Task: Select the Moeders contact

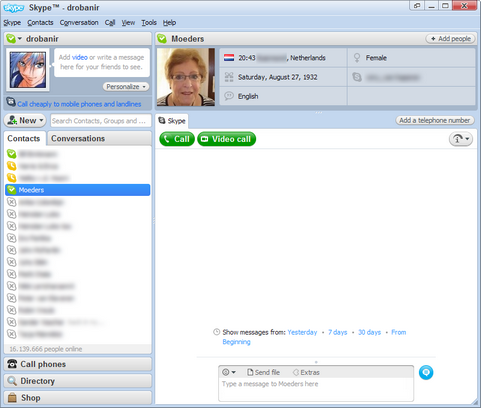Action: coord(78,190)
